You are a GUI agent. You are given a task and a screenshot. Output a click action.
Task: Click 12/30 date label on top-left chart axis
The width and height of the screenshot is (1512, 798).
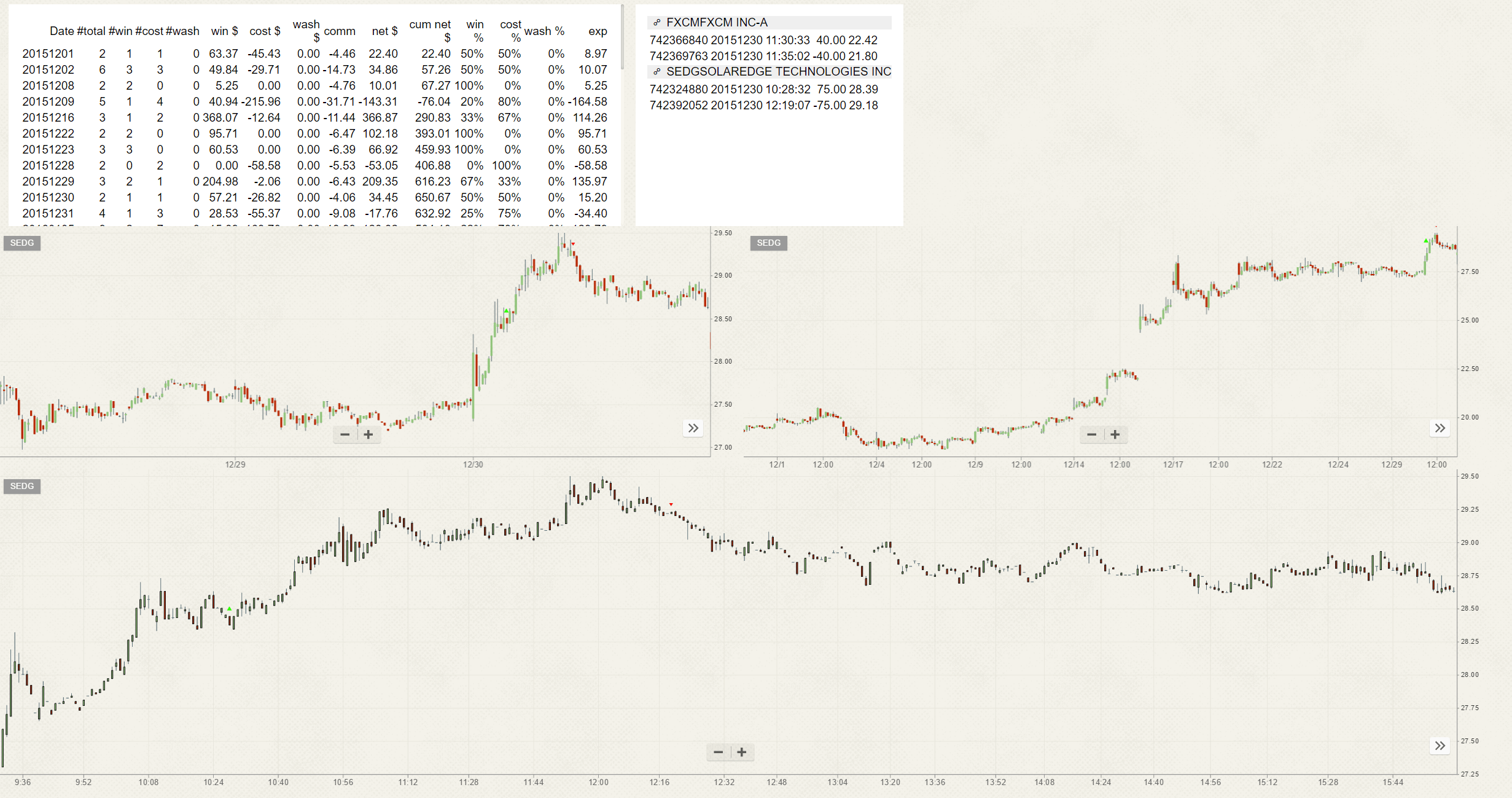point(473,464)
